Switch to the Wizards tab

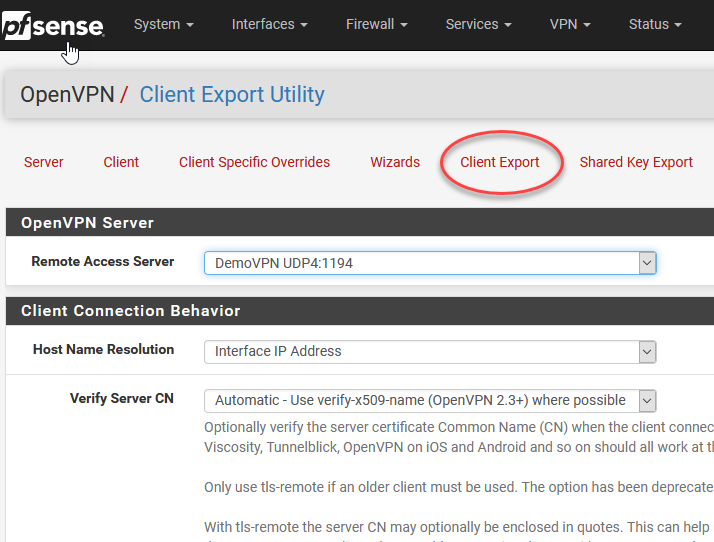click(395, 162)
